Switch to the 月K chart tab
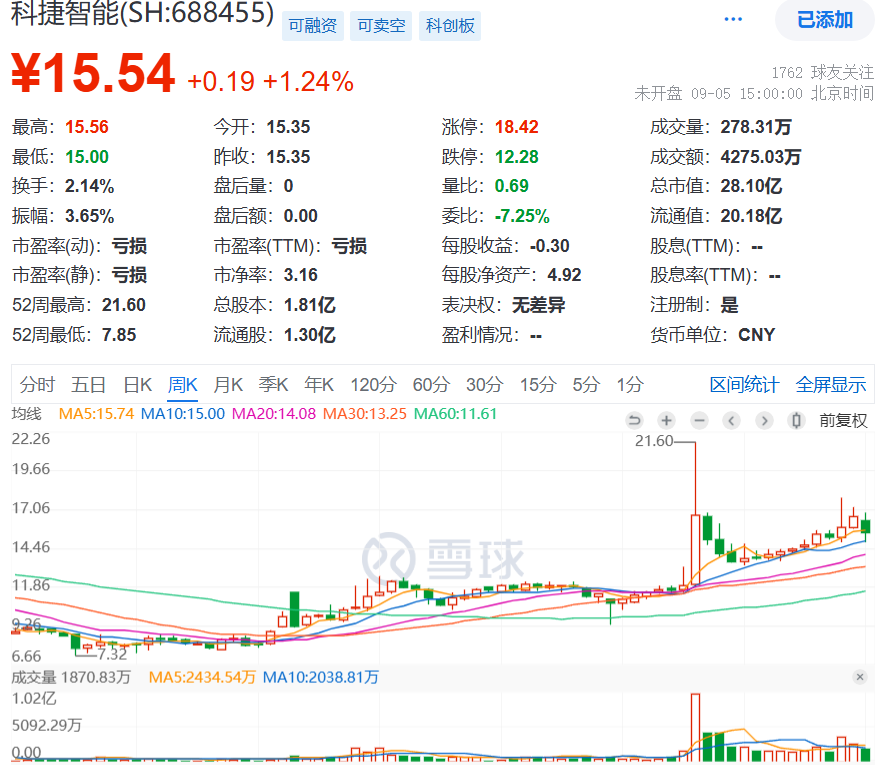This screenshot has width=887, height=765. pyautogui.click(x=227, y=385)
